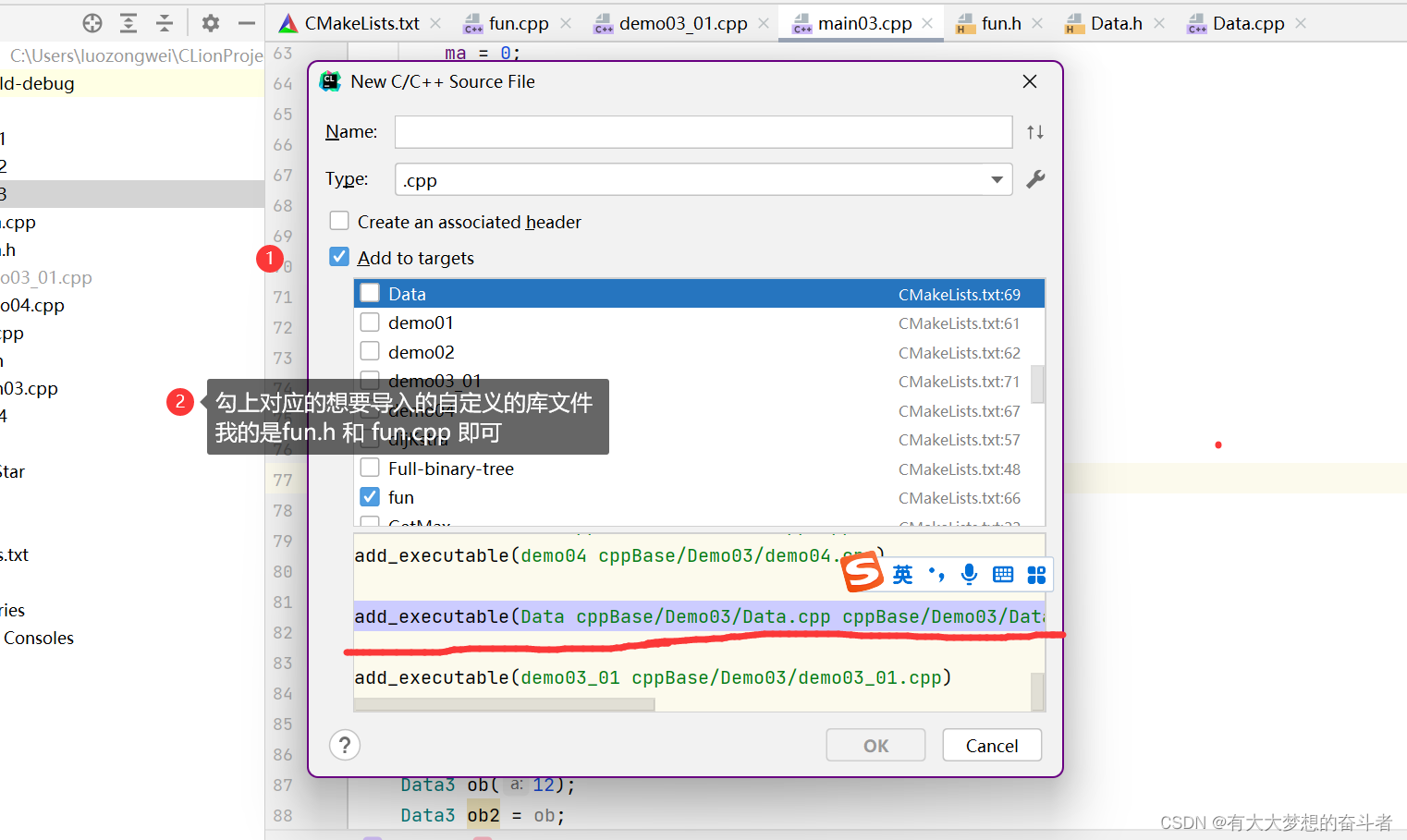
Task: Open the Sogou toolbox grid icon
Action: [1036, 575]
